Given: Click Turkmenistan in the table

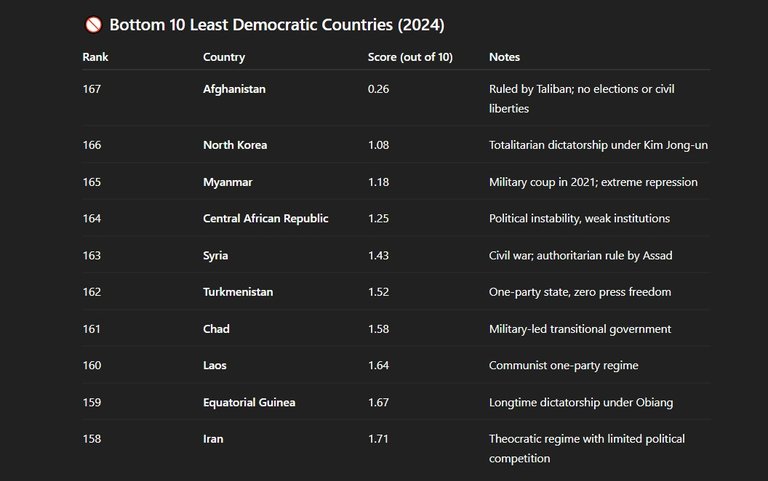Looking at the screenshot, I should click(x=238, y=292).
